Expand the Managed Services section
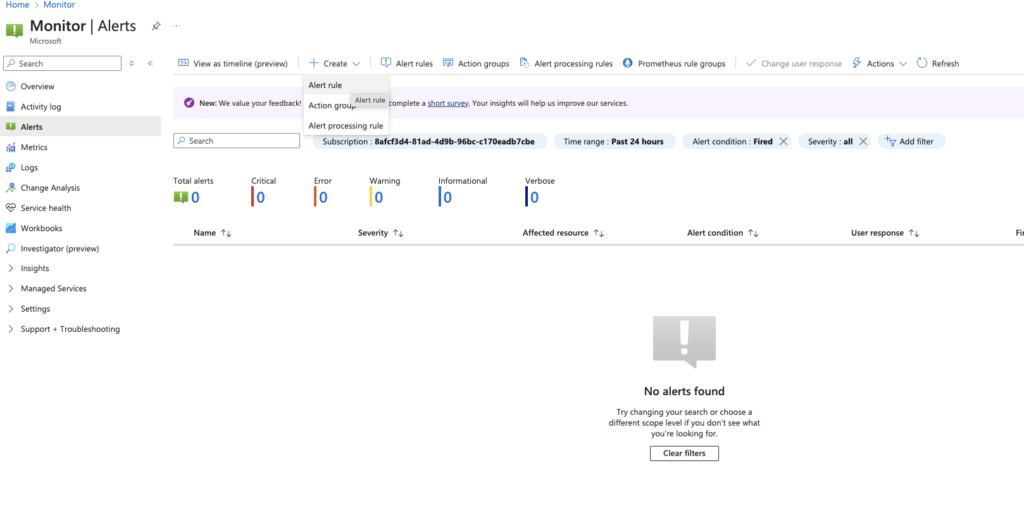Screen dimensions: 1024x513 (10, 288)
